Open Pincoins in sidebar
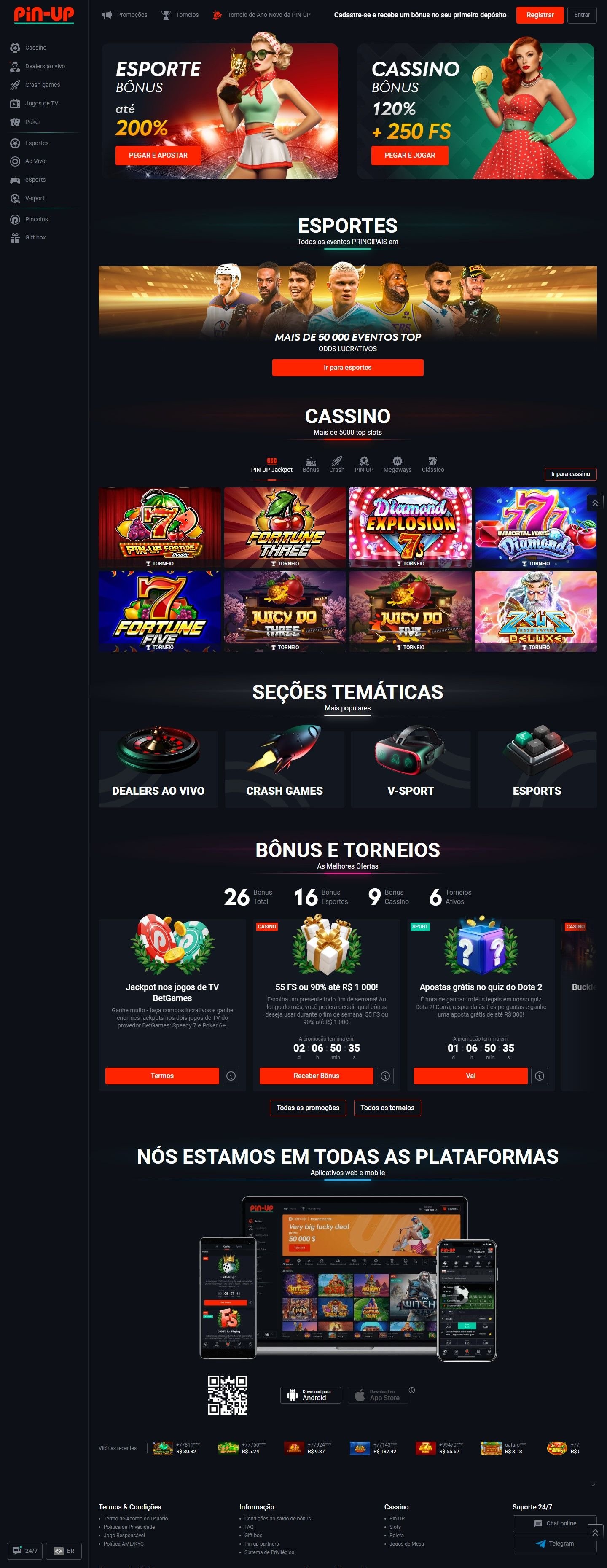Viewport: 607px width, 1568px height. [36, 219]
